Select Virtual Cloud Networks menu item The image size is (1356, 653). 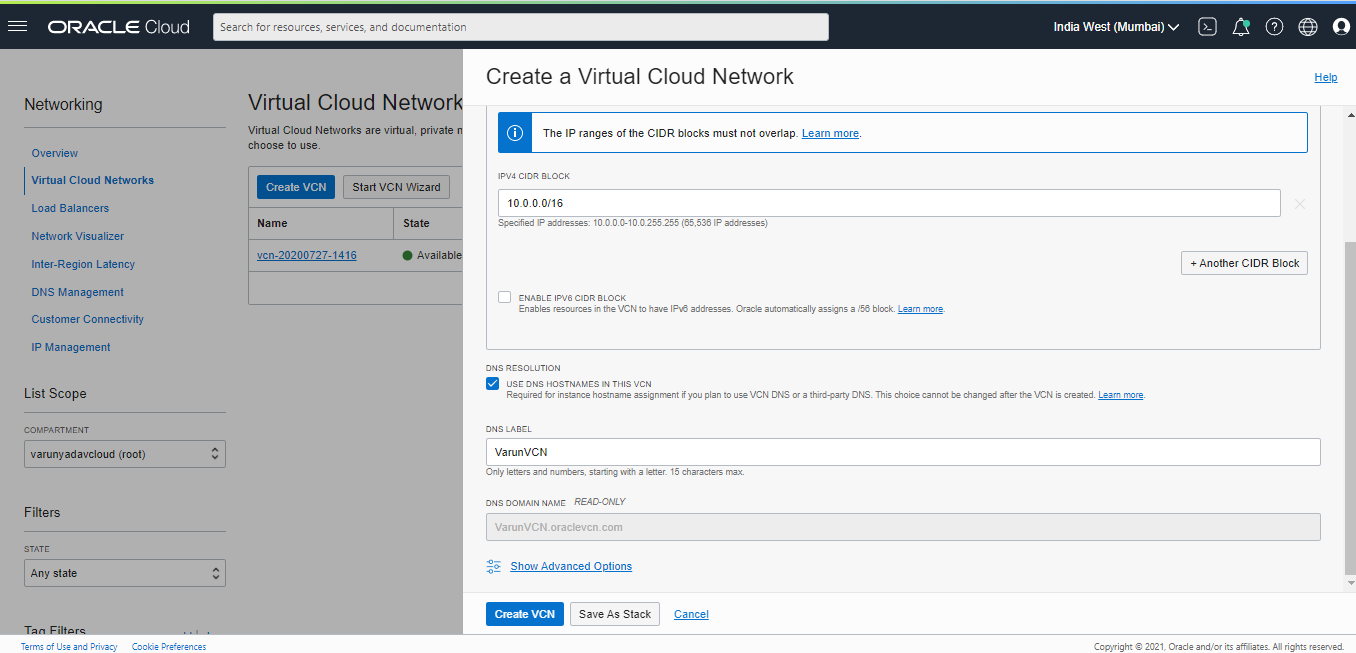click(93, 180)
